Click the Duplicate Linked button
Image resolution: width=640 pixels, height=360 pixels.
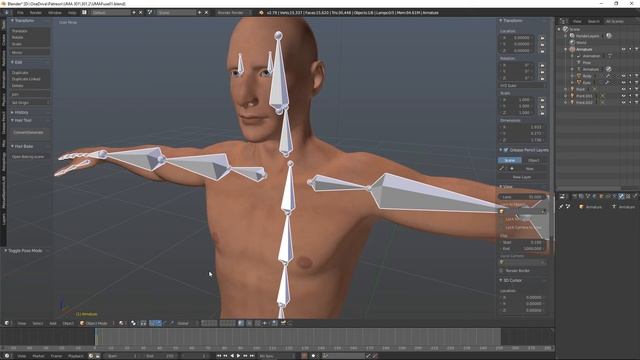click(x=30, y=79)
